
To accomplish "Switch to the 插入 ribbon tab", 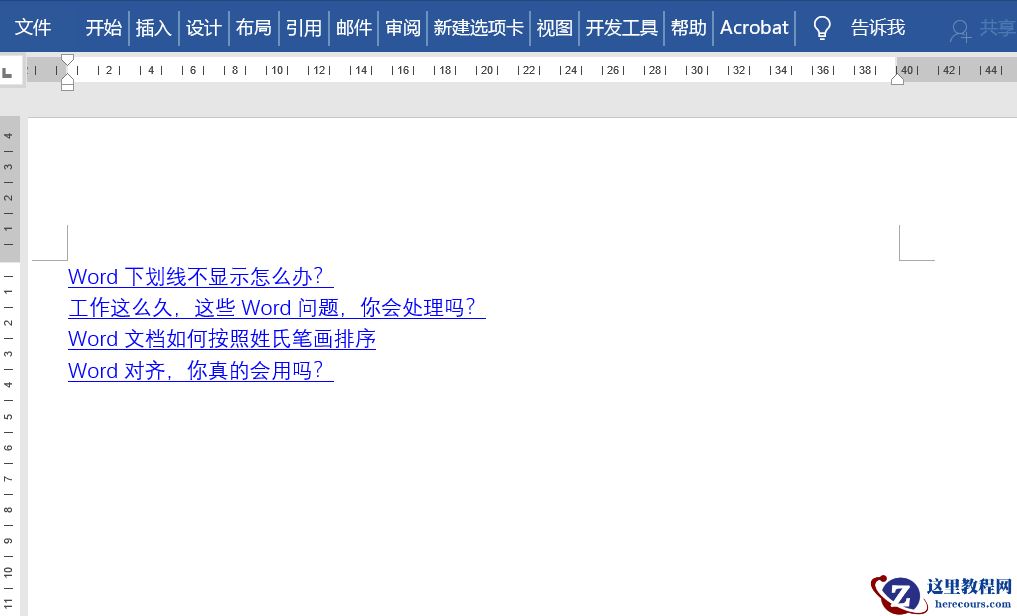I will [153, 27].
